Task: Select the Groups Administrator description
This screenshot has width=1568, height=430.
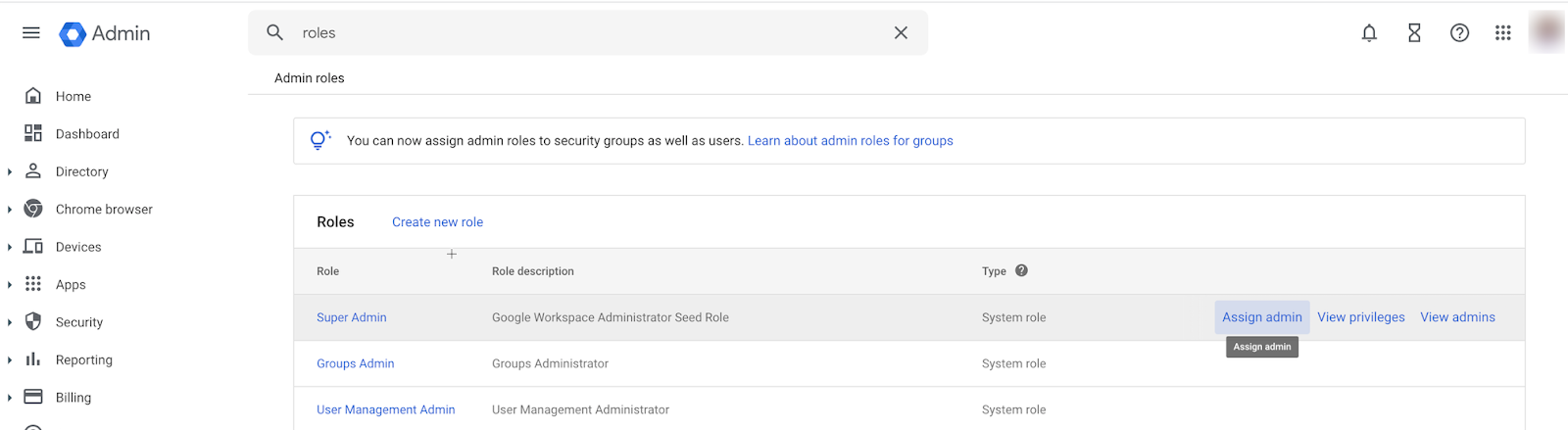Action: click(551, 363)
